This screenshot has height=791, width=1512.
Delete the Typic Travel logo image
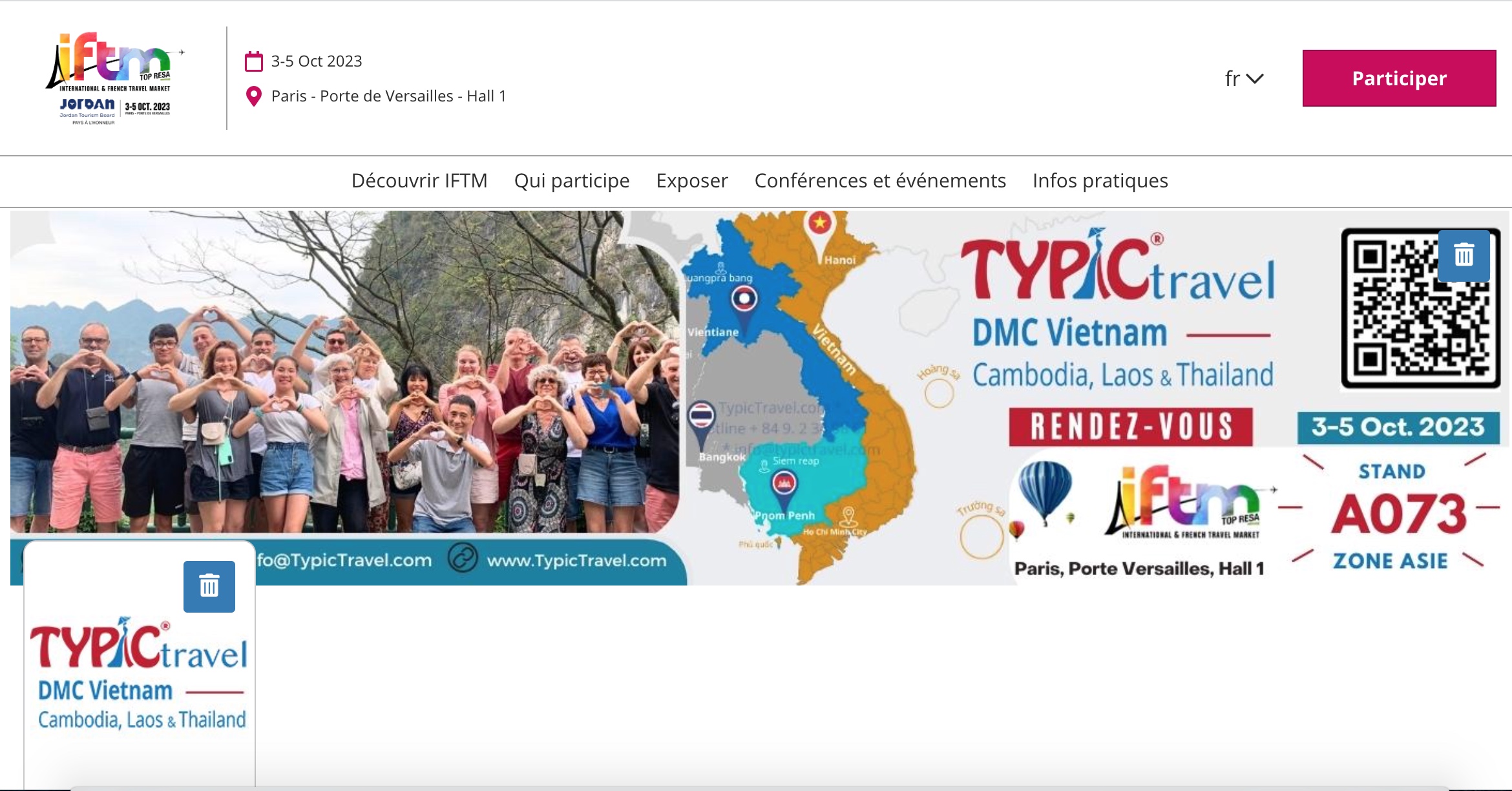[x=209, y=586]
